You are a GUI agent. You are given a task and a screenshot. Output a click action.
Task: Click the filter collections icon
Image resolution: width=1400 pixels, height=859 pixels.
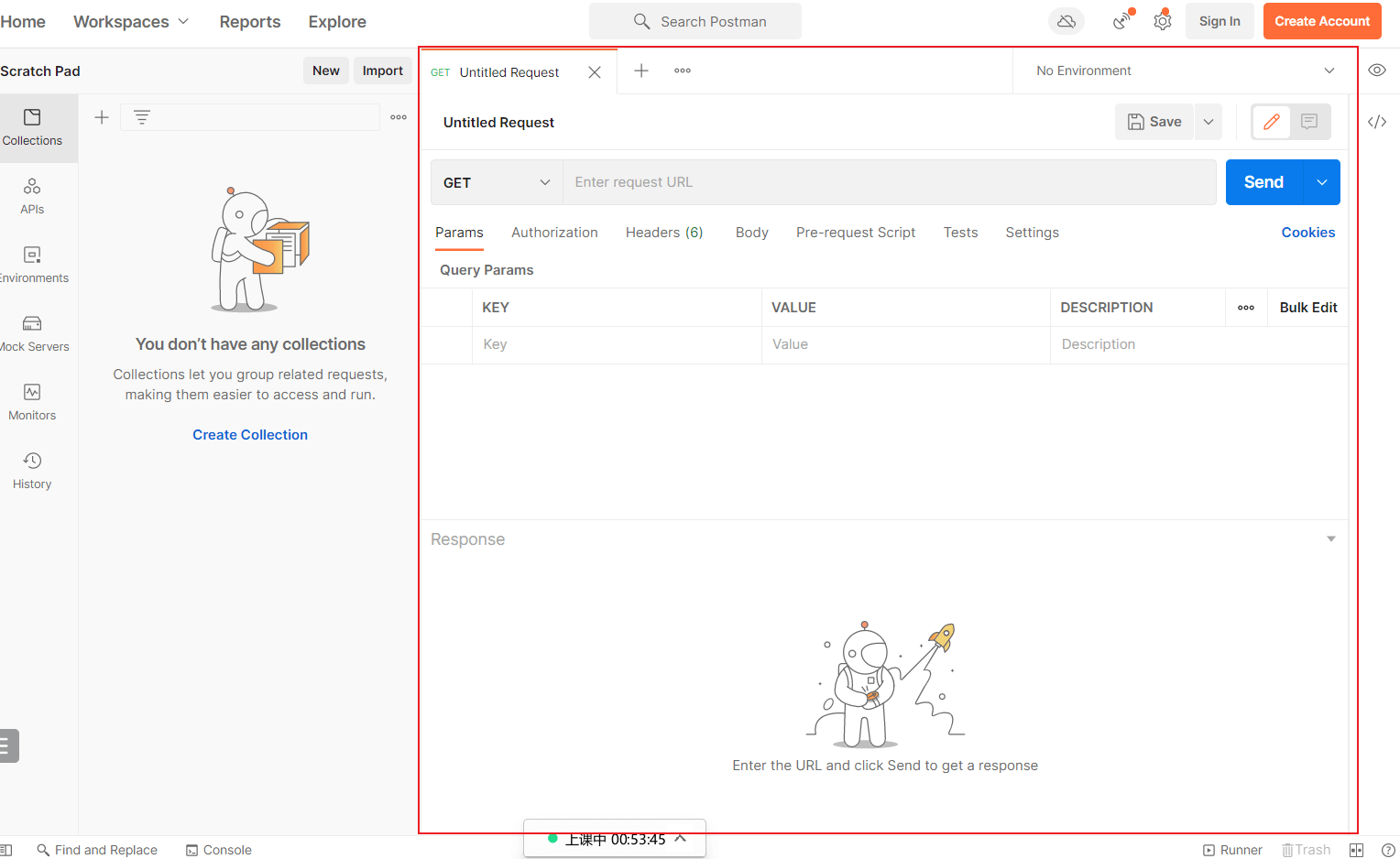pos(142,117)
